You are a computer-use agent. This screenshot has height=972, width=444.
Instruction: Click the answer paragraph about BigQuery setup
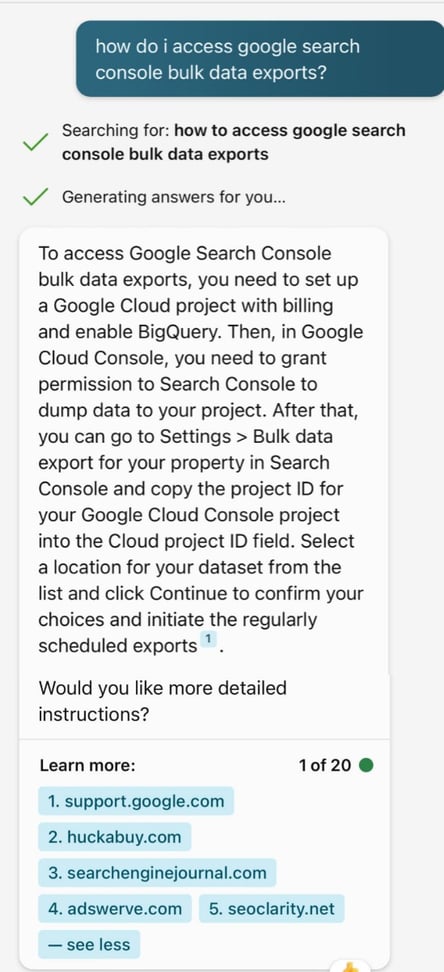point(200,449)
